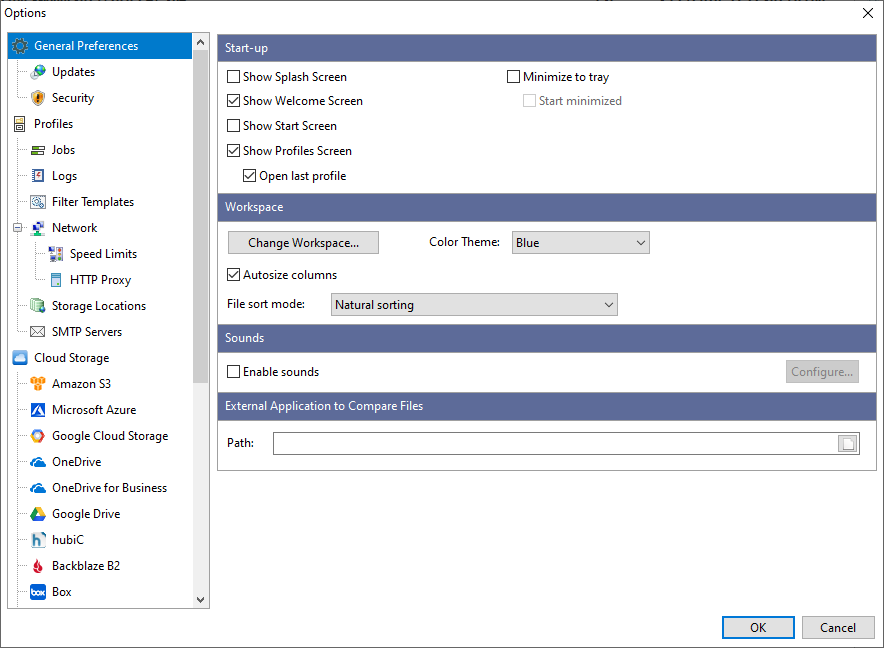Select Logs in options tree
Screen dimensions: 884x648
[x=64, y=176]
